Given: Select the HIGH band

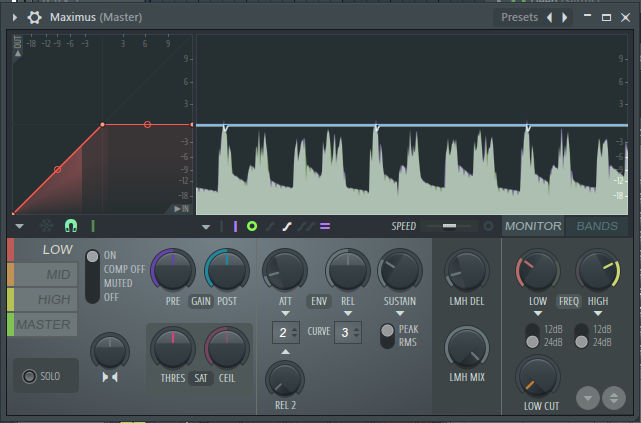Looking at the screenshot, I should tap(43, 300).
